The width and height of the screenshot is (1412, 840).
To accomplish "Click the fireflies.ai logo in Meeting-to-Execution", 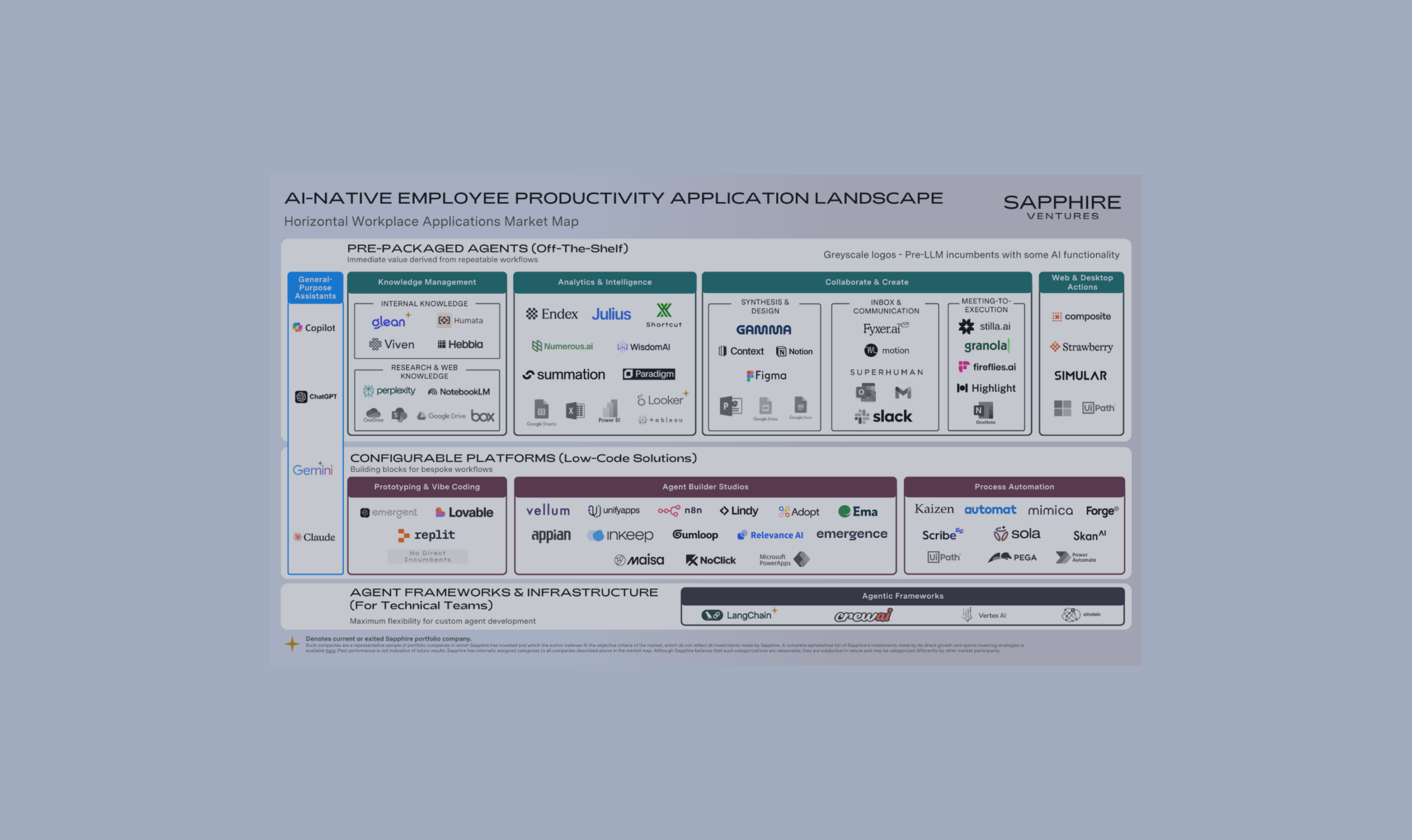I will pyautogui.click(x=987, y=366).
